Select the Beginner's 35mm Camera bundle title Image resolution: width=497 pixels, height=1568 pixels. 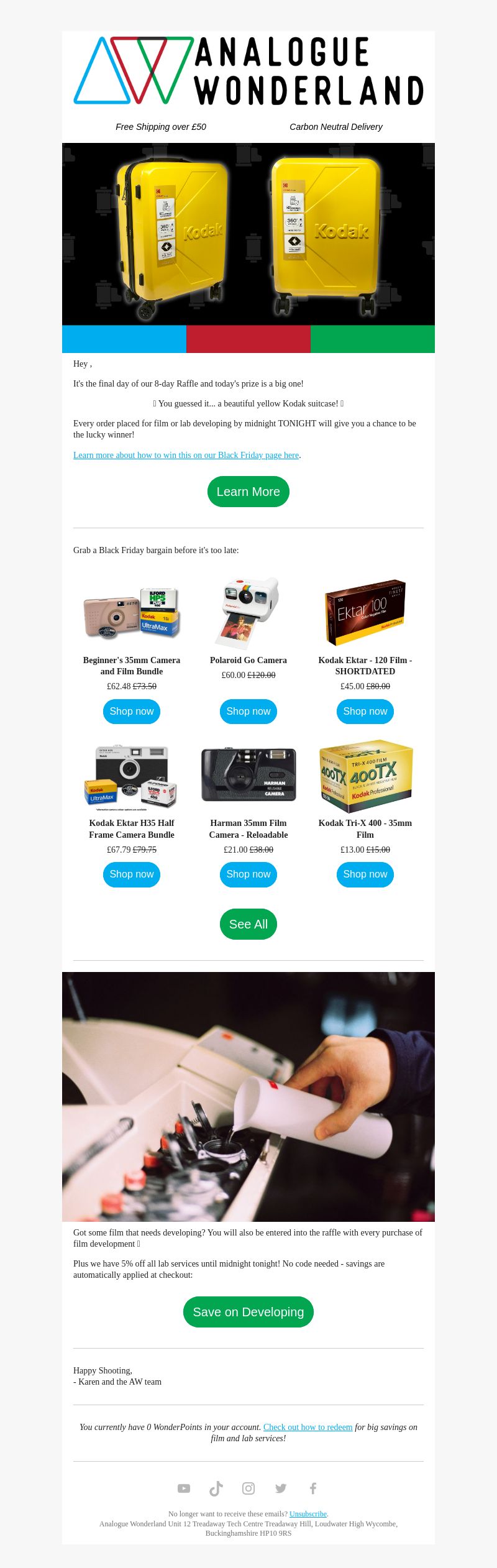[x=132, y=666]
